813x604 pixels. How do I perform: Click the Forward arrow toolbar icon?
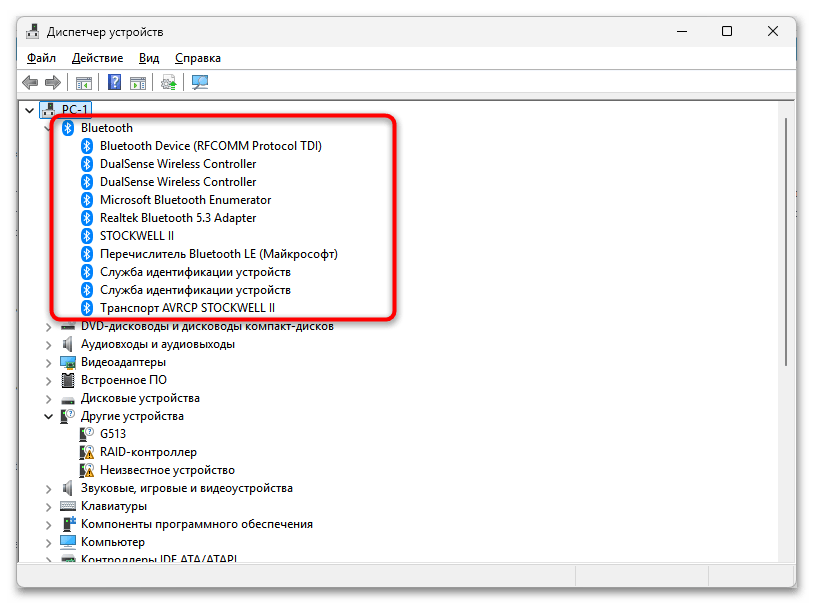click(x=53, y=82)
